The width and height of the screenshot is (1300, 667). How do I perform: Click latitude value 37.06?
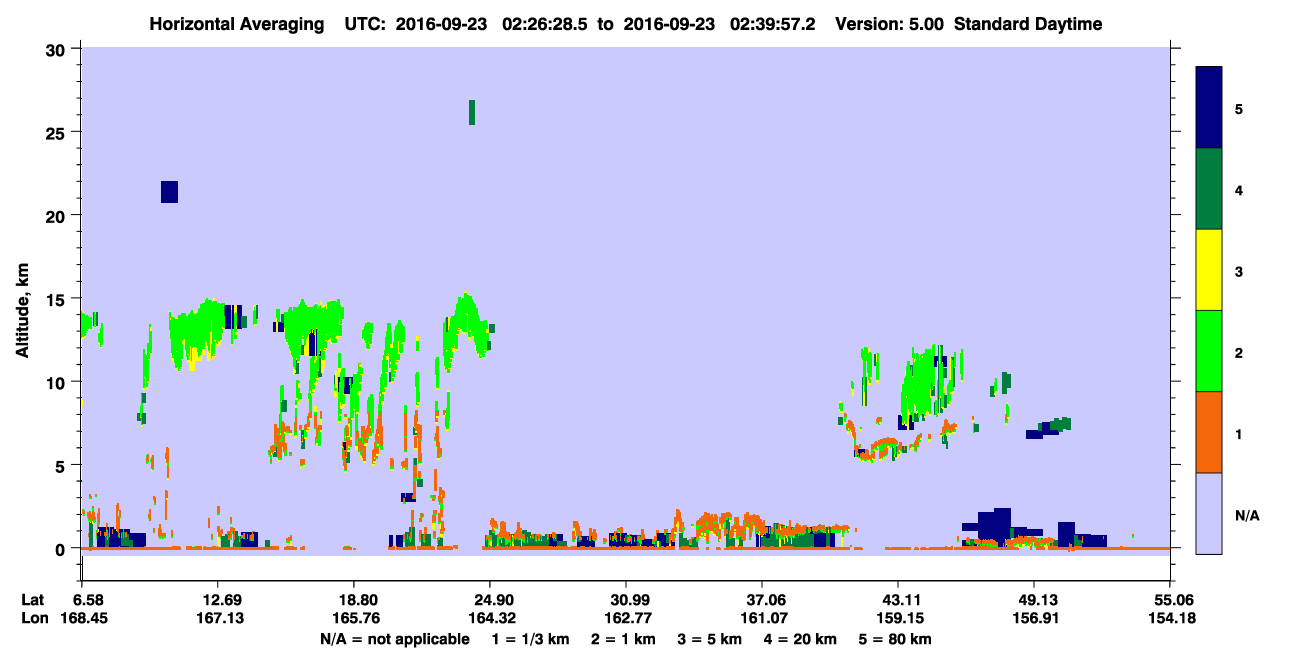762,599
